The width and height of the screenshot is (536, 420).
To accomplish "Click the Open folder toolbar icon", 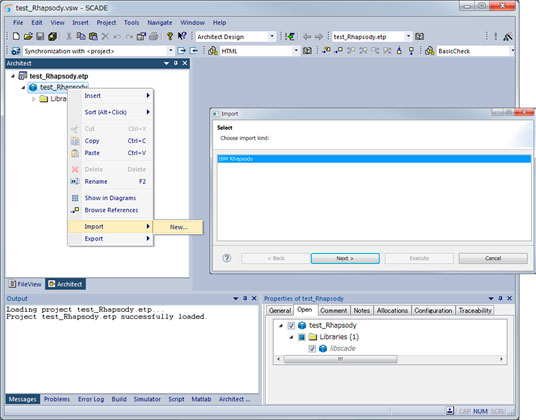I will 28,36.
